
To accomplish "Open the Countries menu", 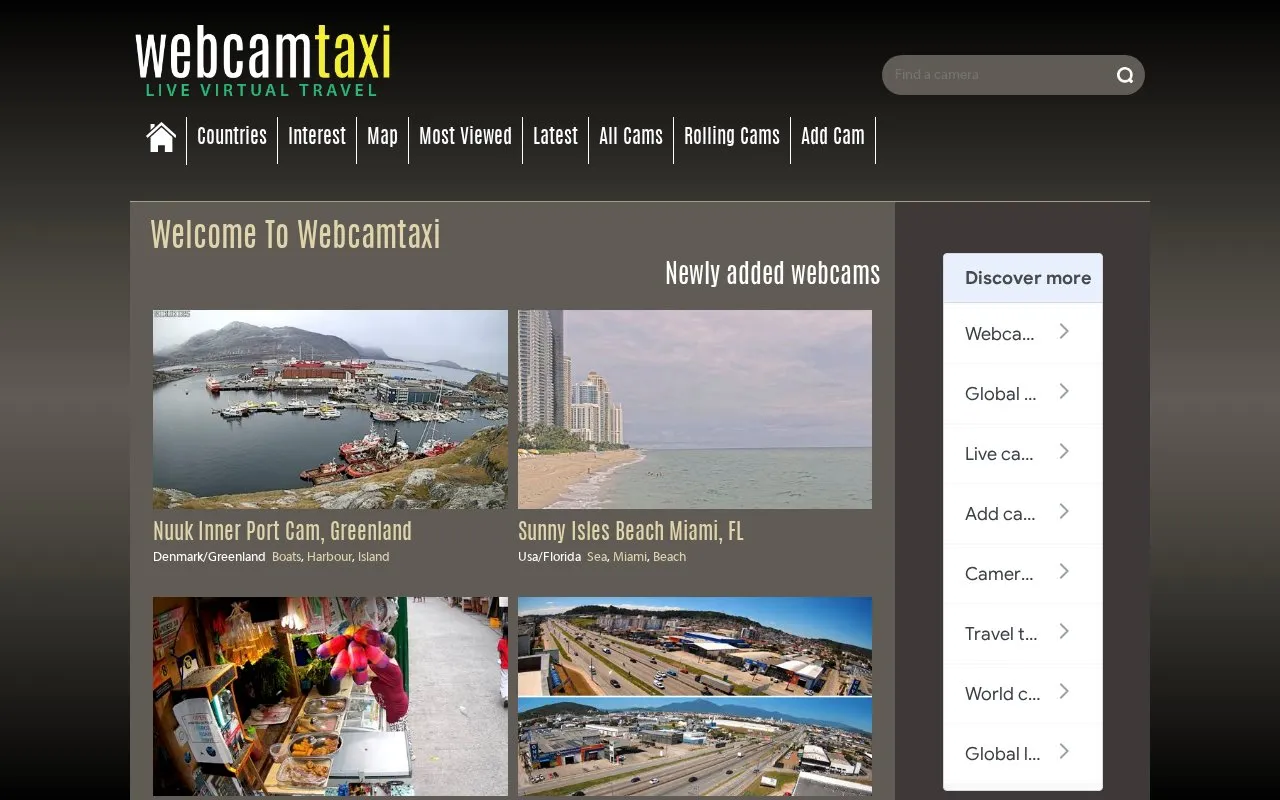I will pyautogui.click(x=232, y=136).
